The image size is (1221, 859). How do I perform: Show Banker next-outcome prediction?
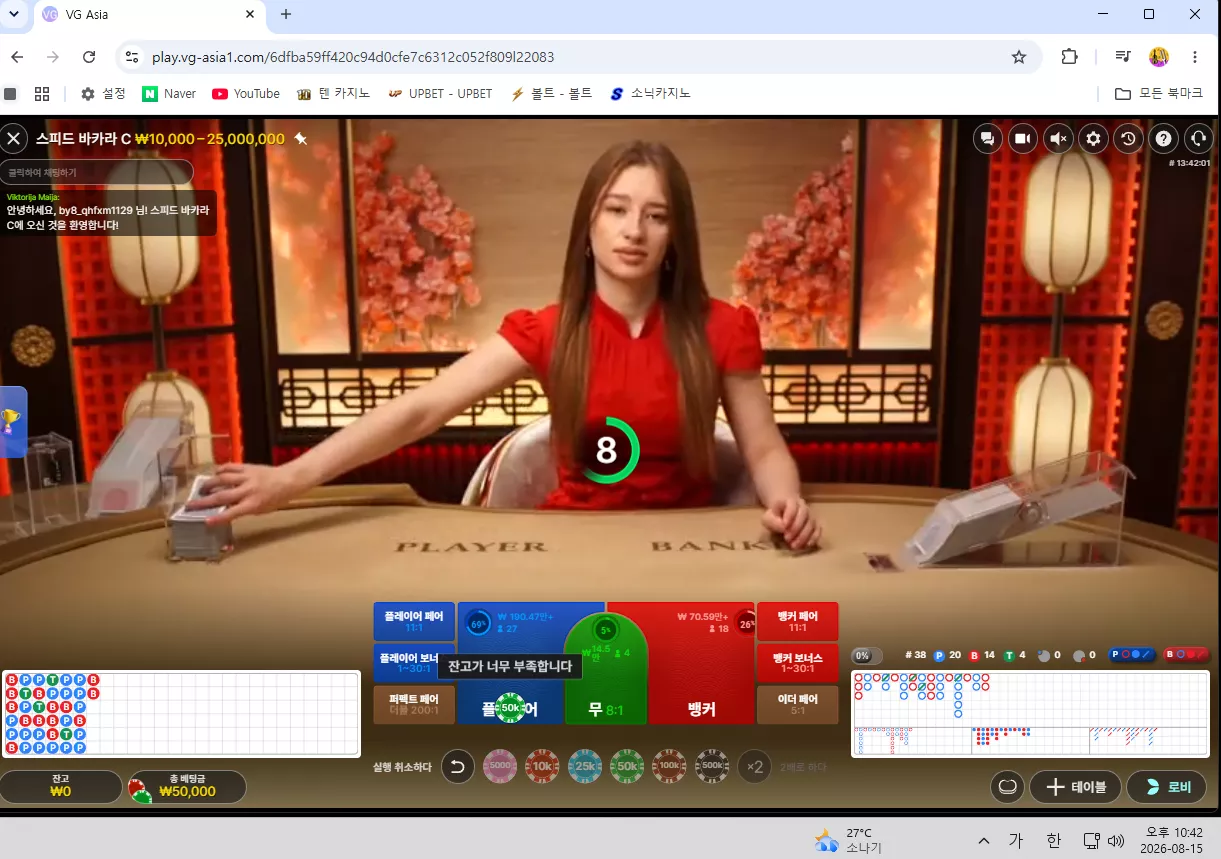[1186, 655]
